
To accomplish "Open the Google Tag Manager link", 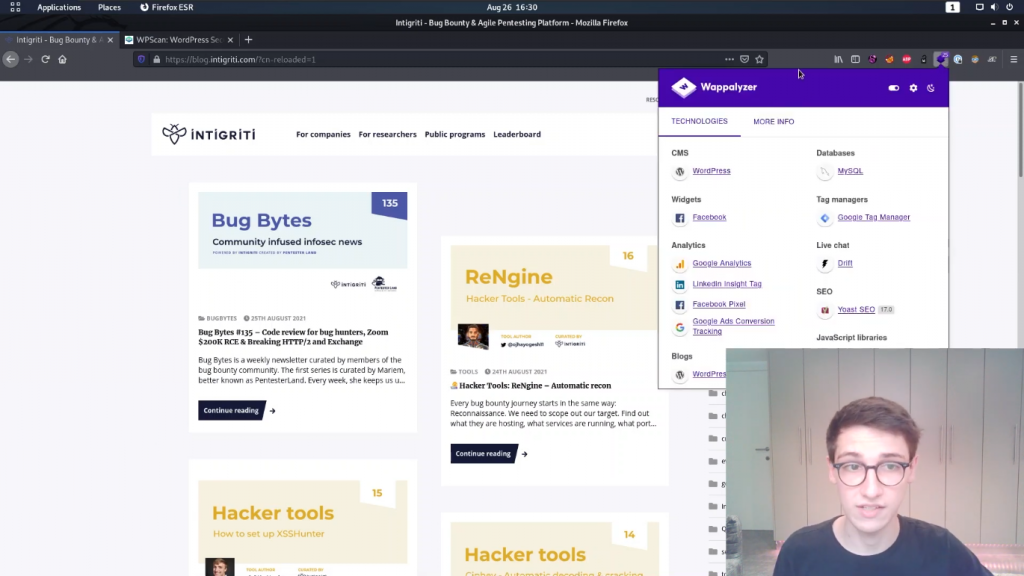I will tap(873, 217).
